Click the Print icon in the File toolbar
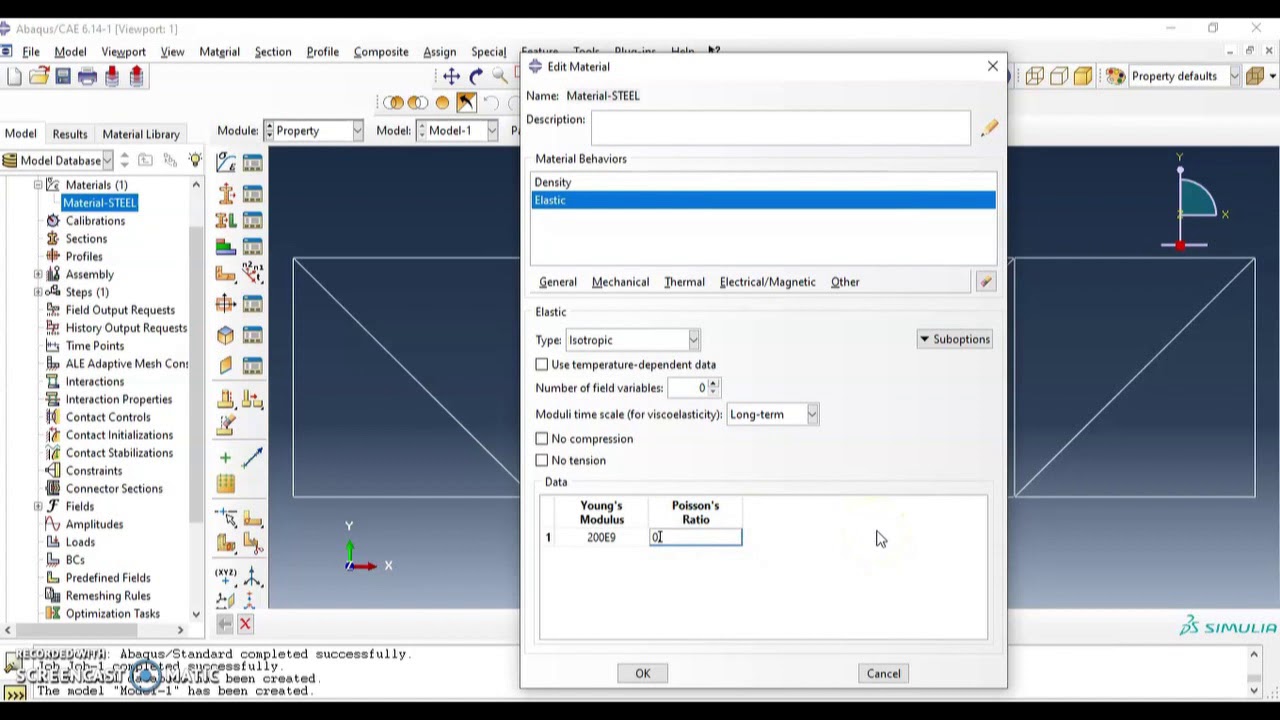 coord(87,77)
